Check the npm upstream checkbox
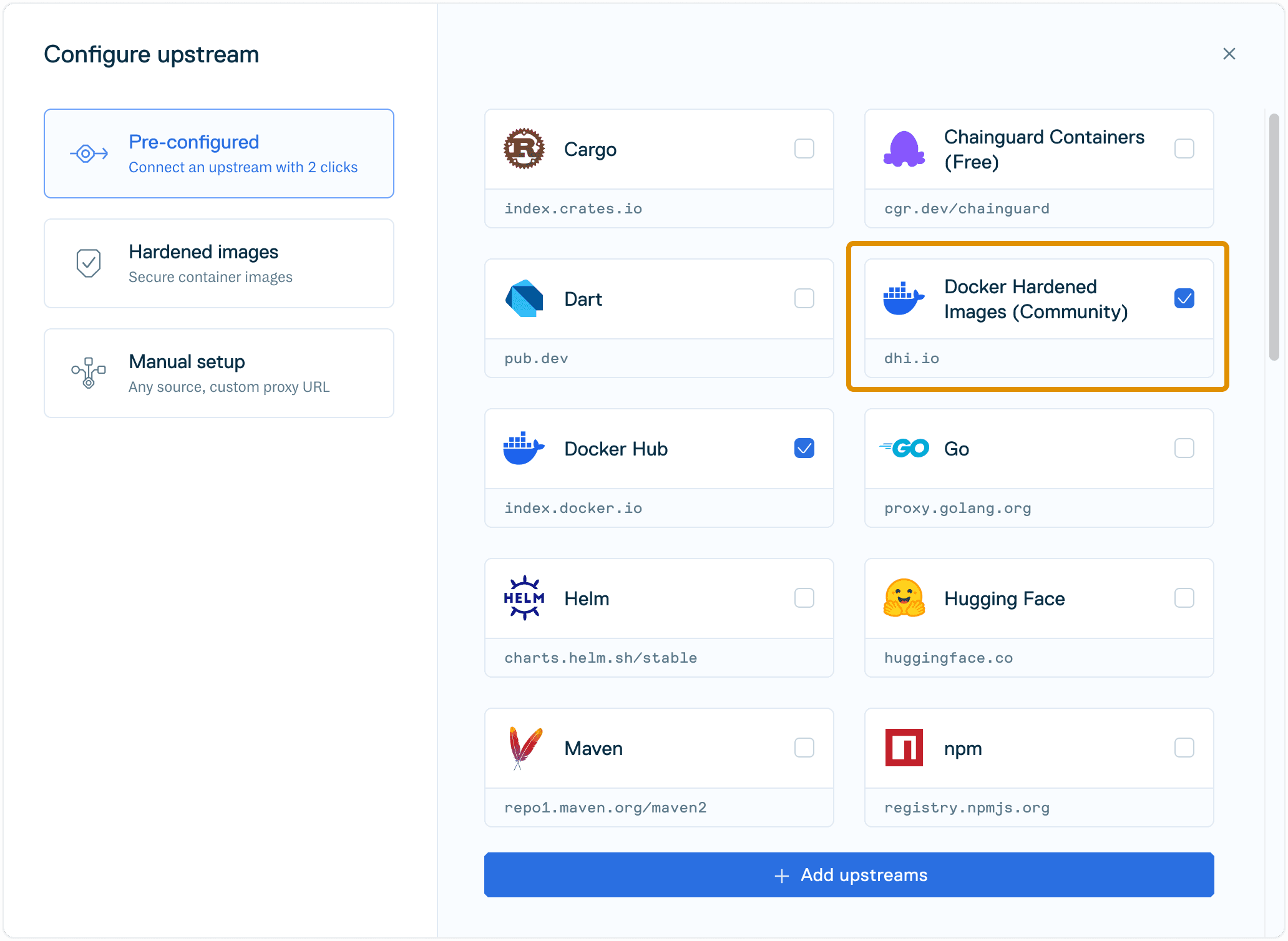Screen dimensions: 1288x941 click(x=1184, y=748)
